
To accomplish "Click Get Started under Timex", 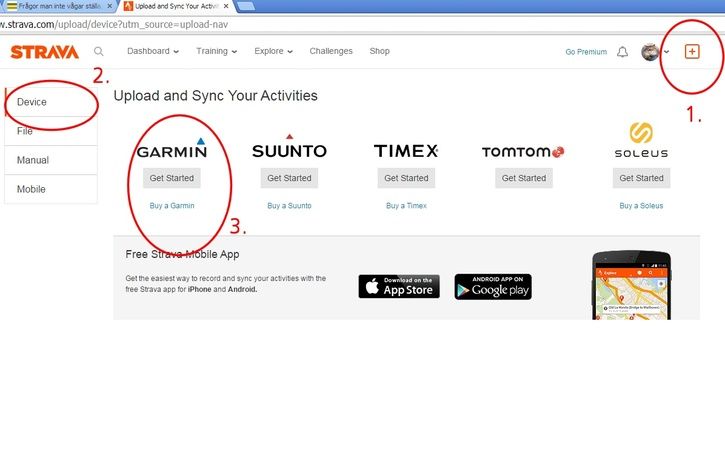I will (x=406, y=178).
